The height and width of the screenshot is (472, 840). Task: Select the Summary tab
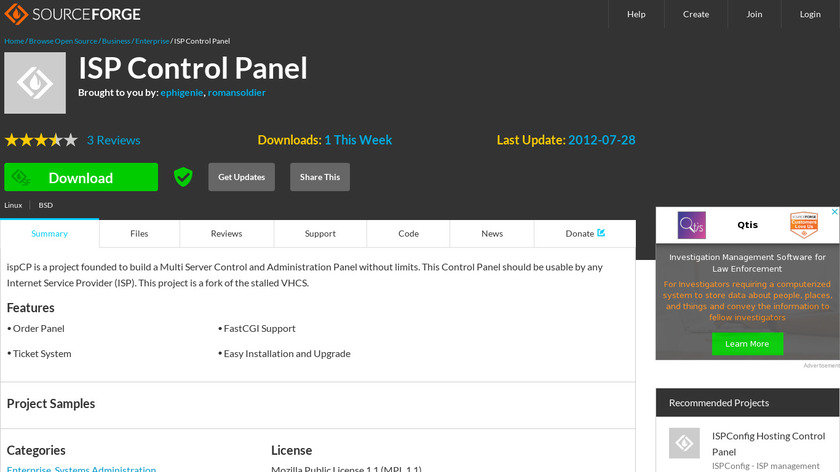[49, 234]
